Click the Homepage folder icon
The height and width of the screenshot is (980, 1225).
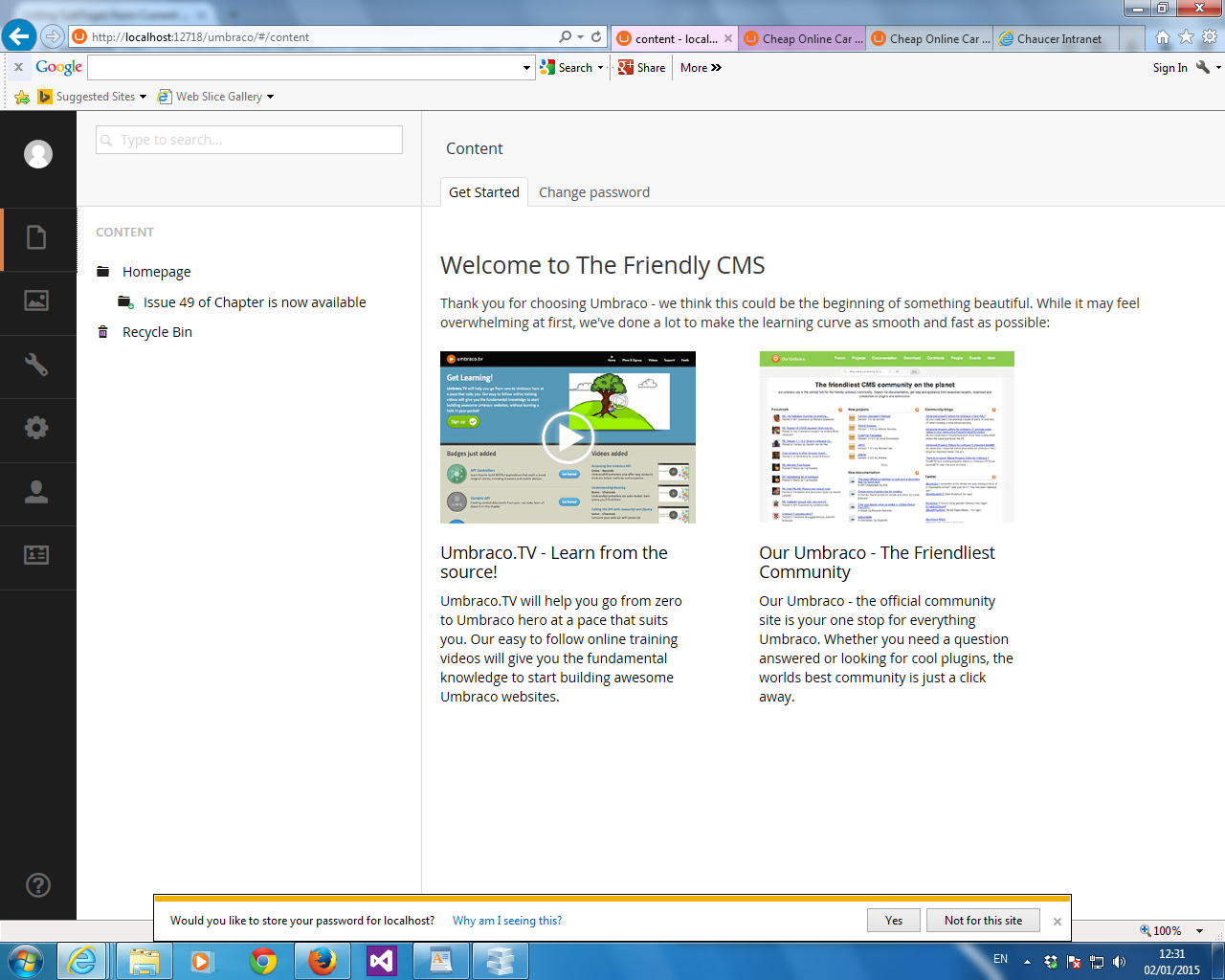(103, 272)
